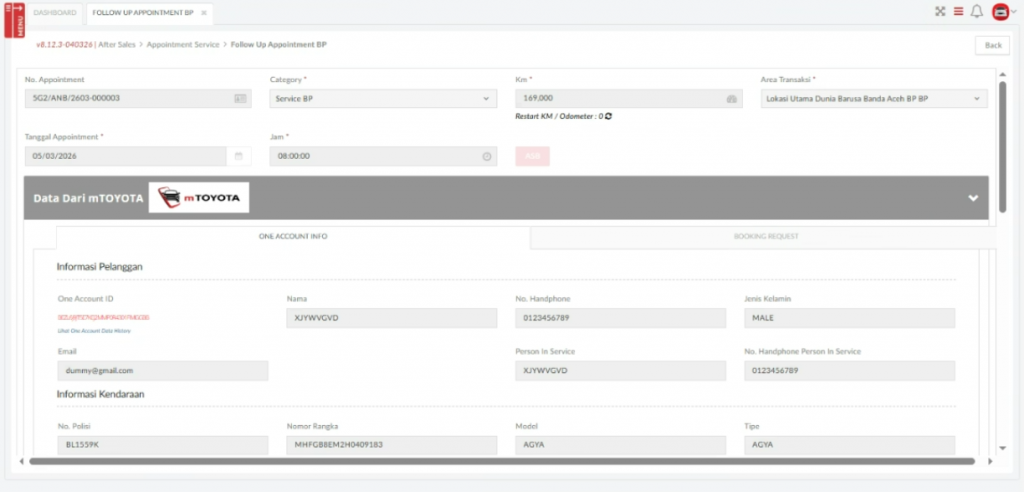Viewport: 1024px width, 492px height.
Task: Click the Restart KM refresh icon
Action: [x=608, y=116]
